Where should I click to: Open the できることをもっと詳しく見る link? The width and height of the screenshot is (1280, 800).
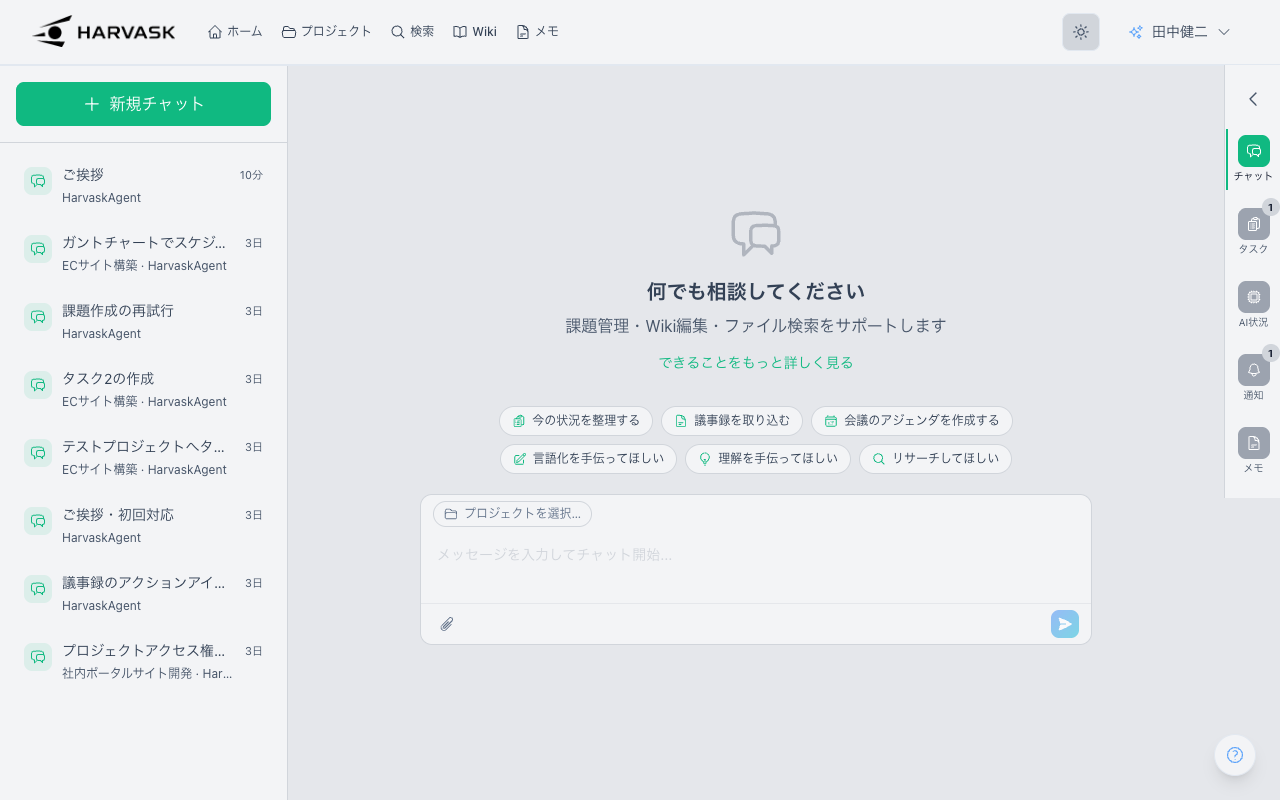(755, 362)
